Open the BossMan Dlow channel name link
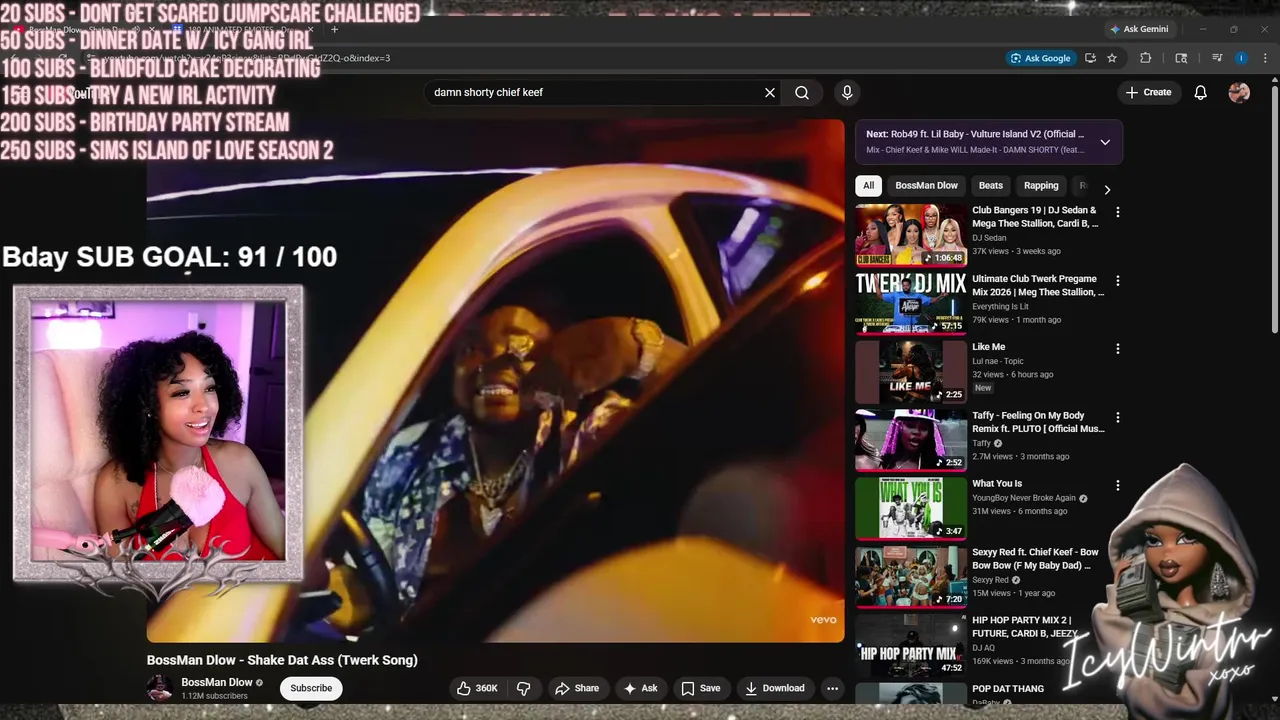 pos(217,682)
